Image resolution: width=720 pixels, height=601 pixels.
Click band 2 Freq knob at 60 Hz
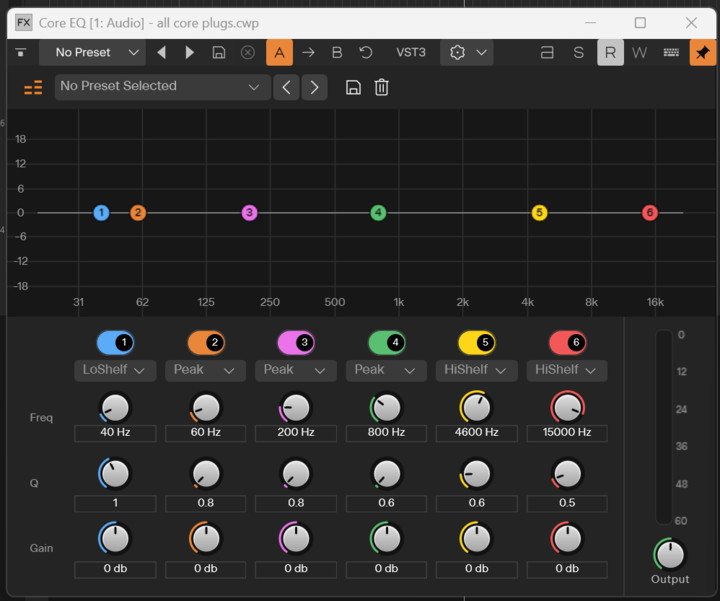(x=205, y=407)
